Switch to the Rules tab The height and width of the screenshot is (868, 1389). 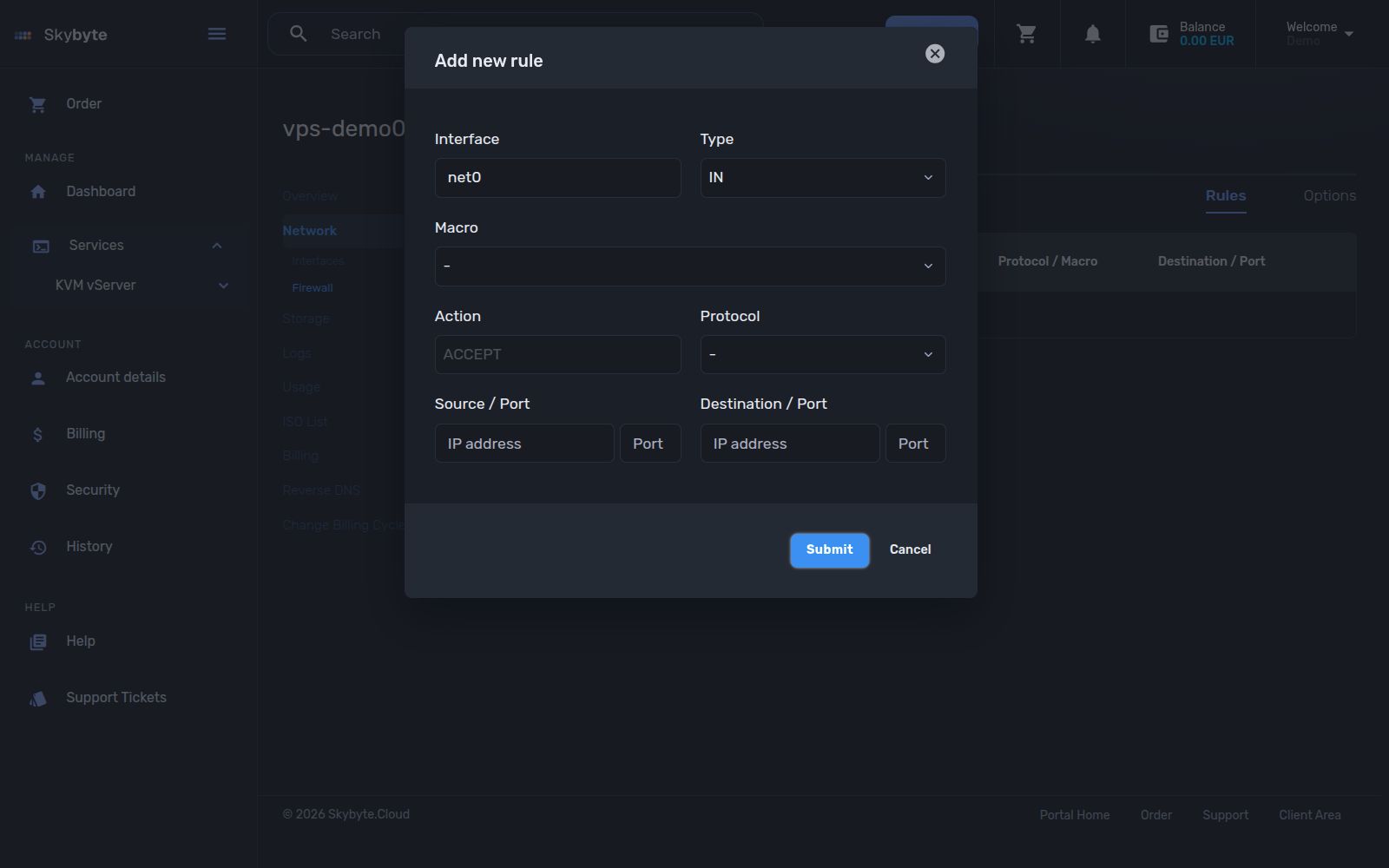point(1226,196)
